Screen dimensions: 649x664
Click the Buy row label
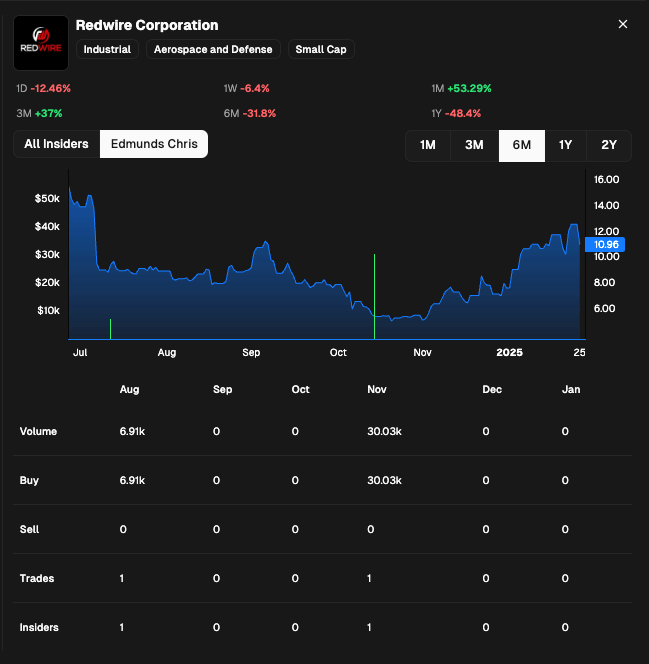(x=29, y=480)
